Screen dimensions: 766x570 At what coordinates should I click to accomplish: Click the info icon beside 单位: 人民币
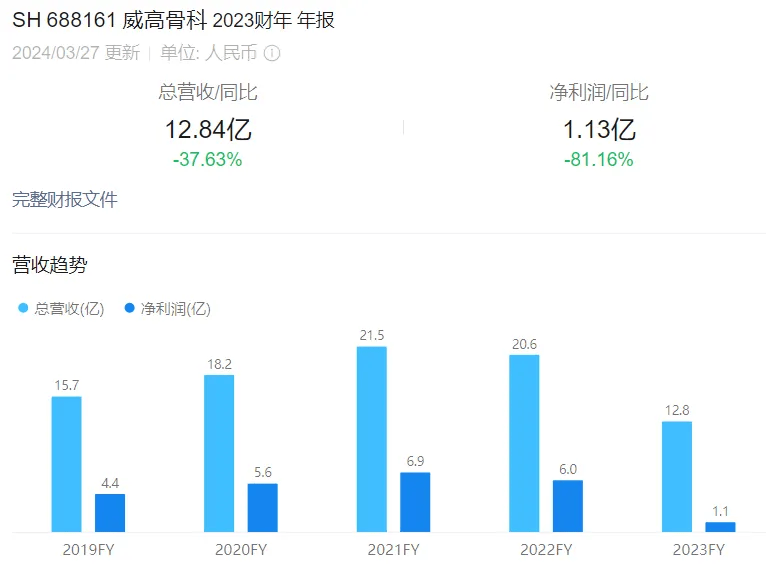(272, 53)
